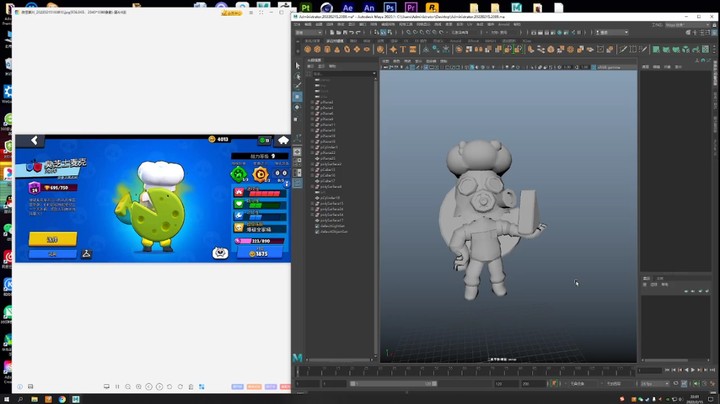This screenshot has width=720, height=404.
Task: Open the UV menu in main menu bar
Action: tap(469, 24)
